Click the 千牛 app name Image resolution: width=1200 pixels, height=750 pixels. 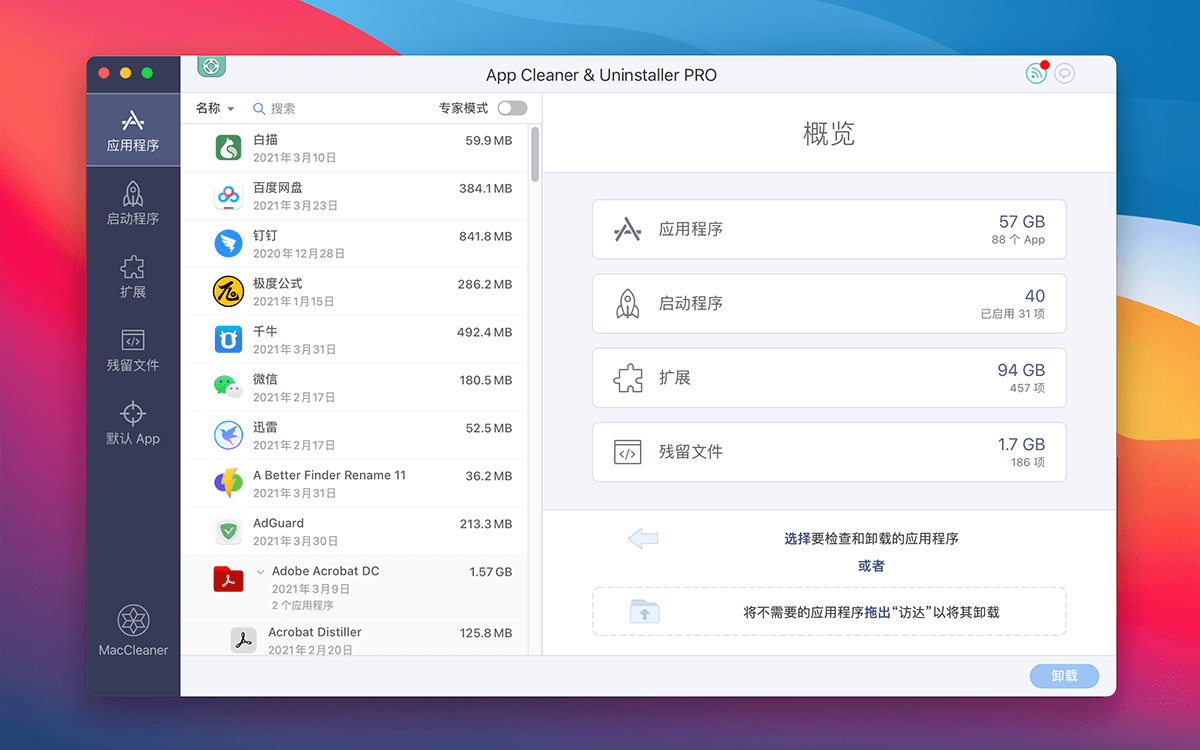click(x=265, y=332)
